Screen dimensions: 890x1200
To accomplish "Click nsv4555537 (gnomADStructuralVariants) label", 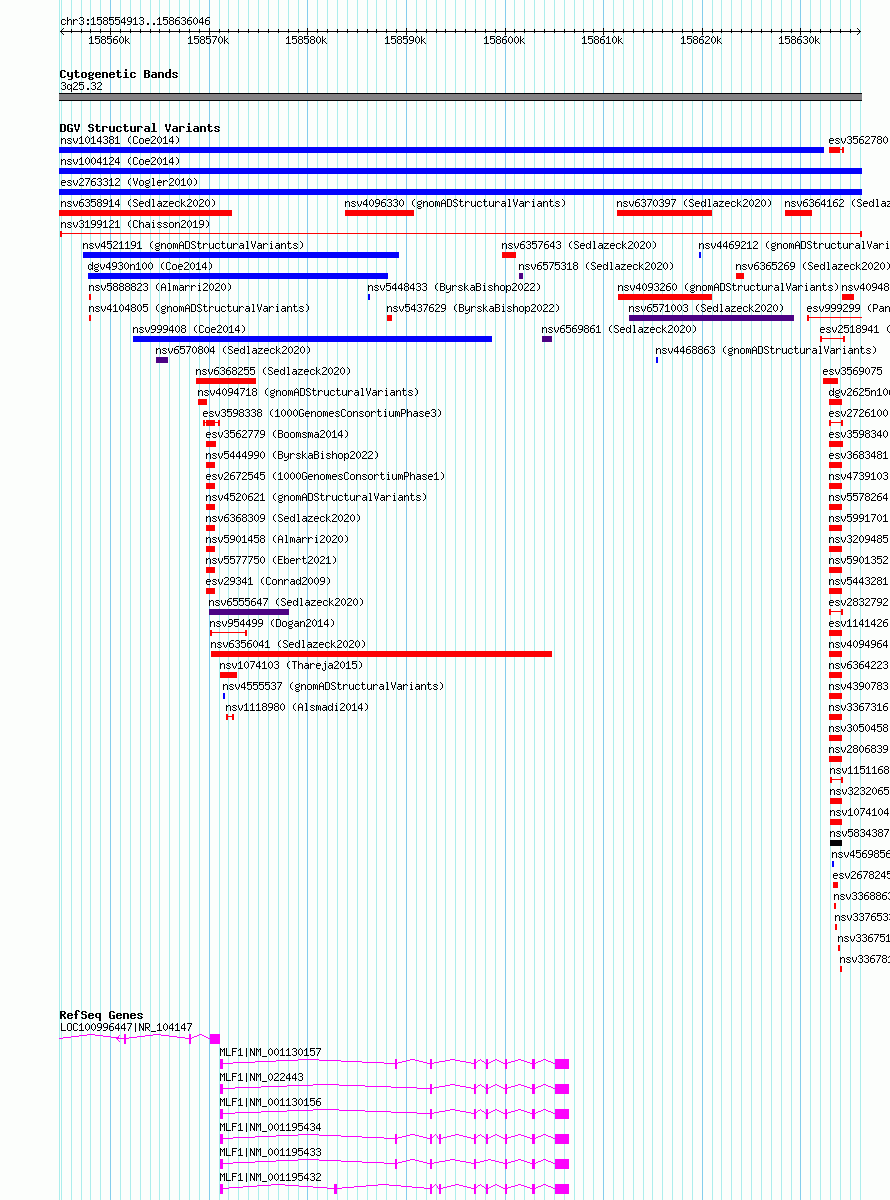I will pos(334,686).
